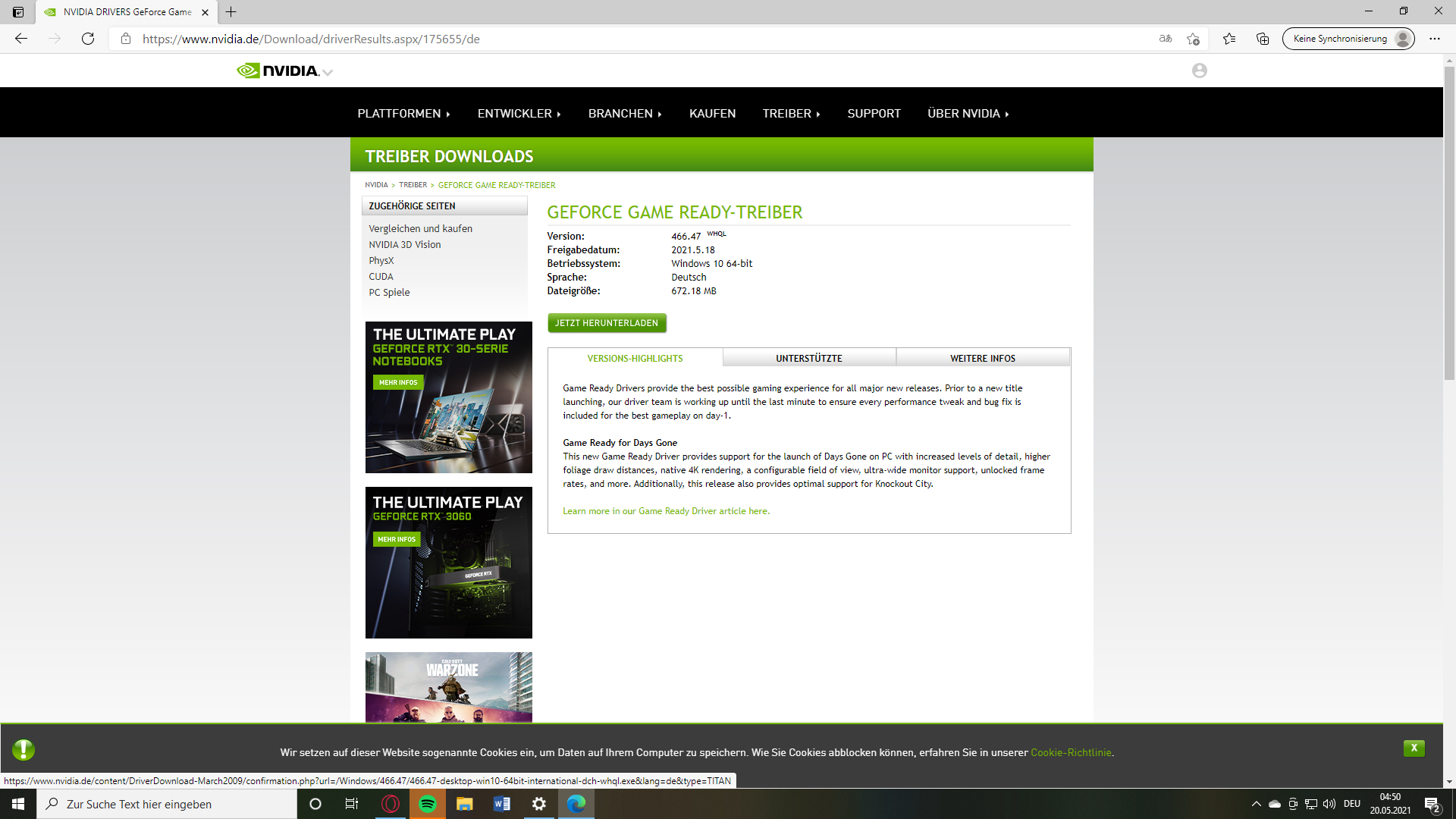Expand the Treiber dropdown menu
This screenshot has height=819, width=1456.
coord(791,113)
